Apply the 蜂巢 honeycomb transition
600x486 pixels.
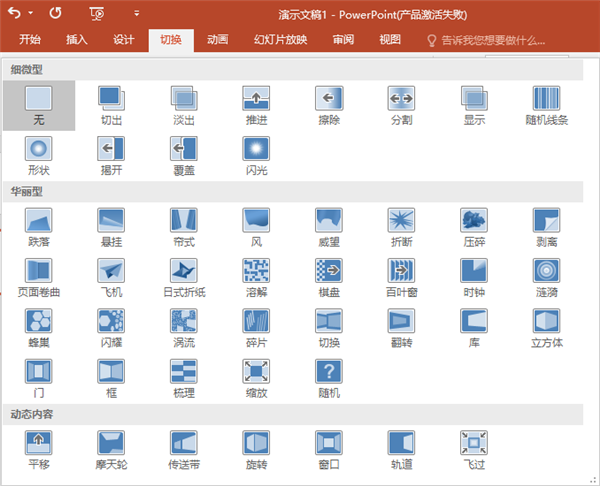point(39,328)
